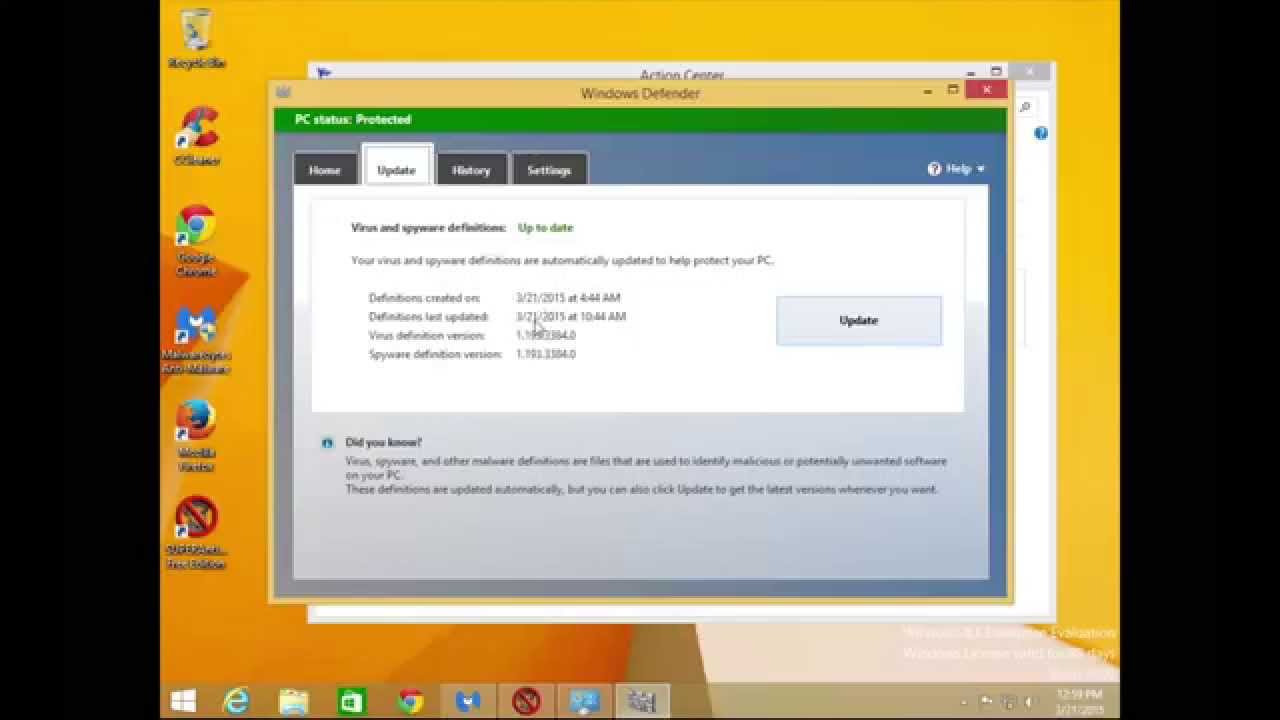Click the Help question mark icon in Defender
The height and width of the screenshot is (720, 1280).
pos(934,169)
